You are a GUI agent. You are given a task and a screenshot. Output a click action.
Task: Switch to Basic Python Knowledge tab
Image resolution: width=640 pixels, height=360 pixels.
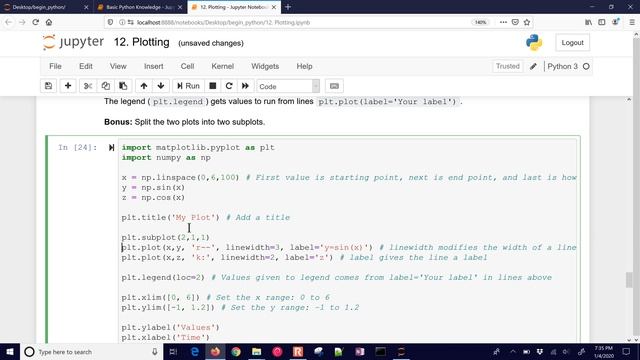[x=140, y=7]
